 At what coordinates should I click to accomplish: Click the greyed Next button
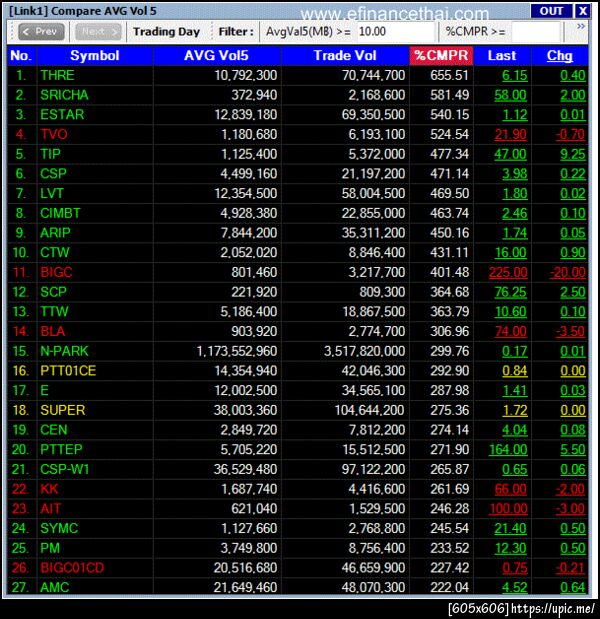(x=98, y=32)
